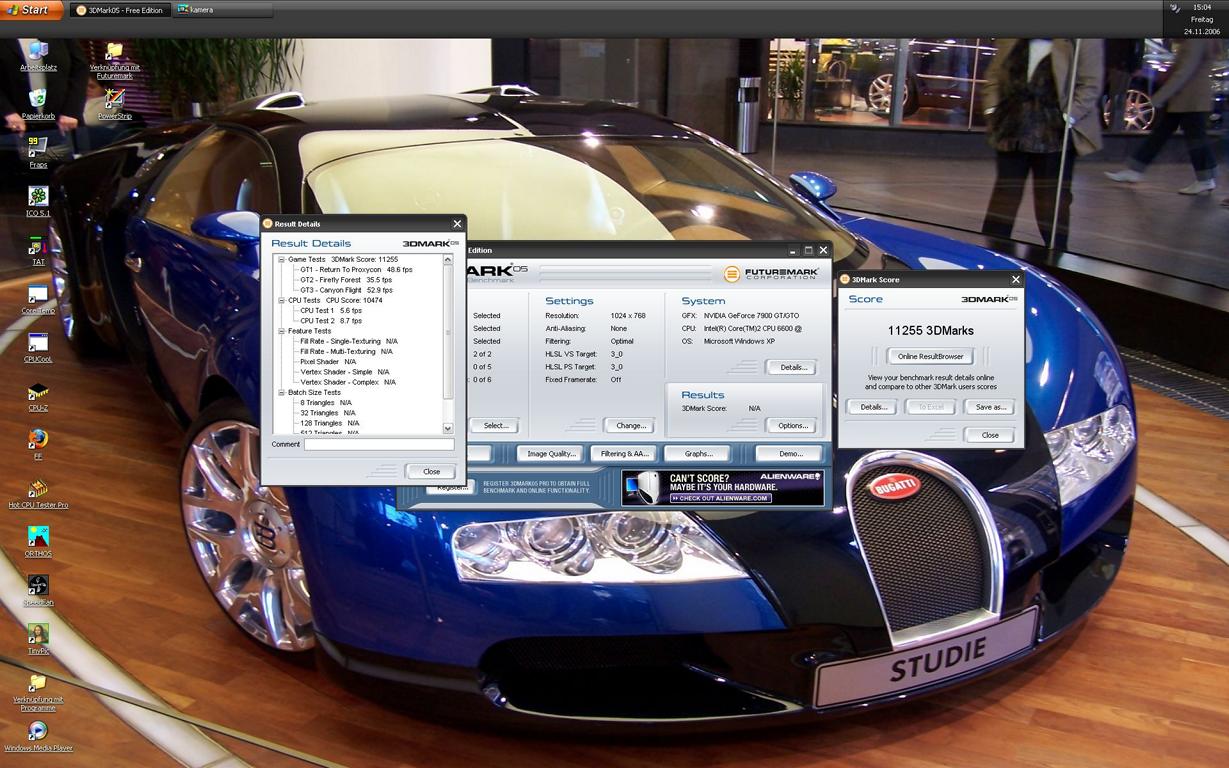Select the CPU Test 2 row
The image size is (1229, 768).
(331, 321)
